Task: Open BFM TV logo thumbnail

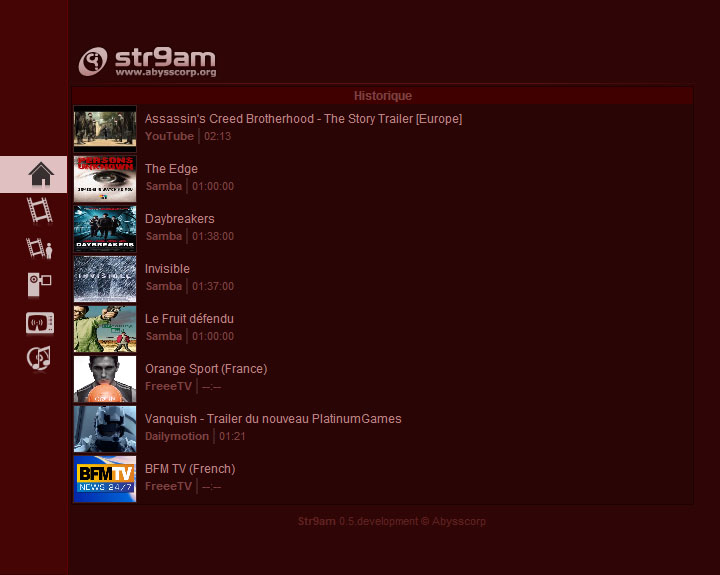Action: 105,479
